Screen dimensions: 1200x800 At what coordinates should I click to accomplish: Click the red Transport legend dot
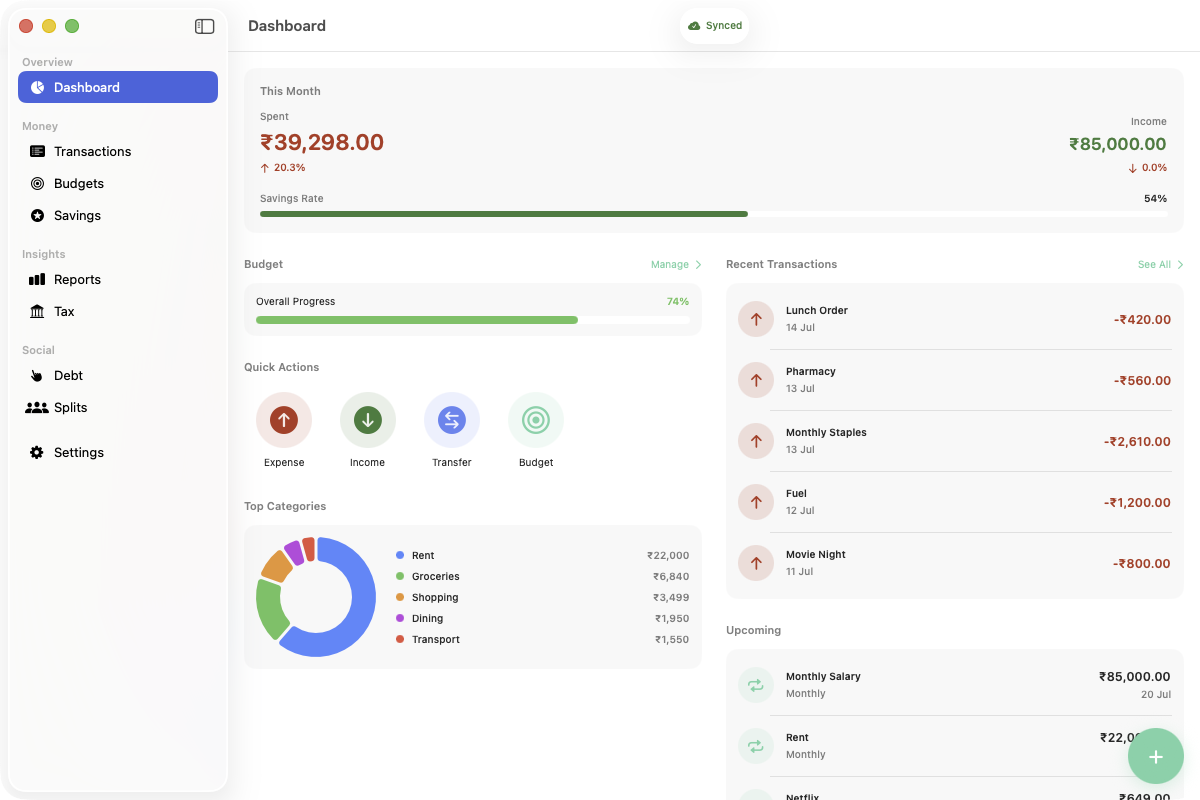pyautogui.click(x=400, y=639)
